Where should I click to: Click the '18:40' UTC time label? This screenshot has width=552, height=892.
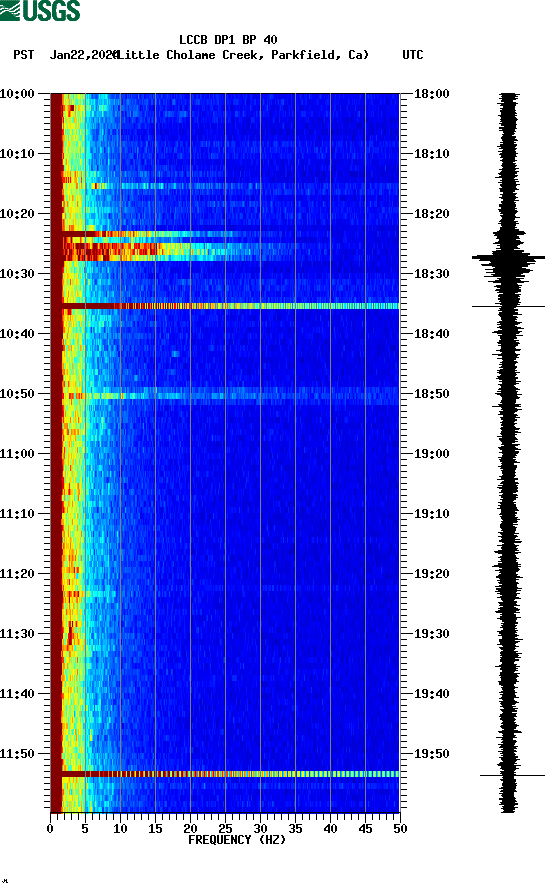pyautogui.click(x=431, y=333)
